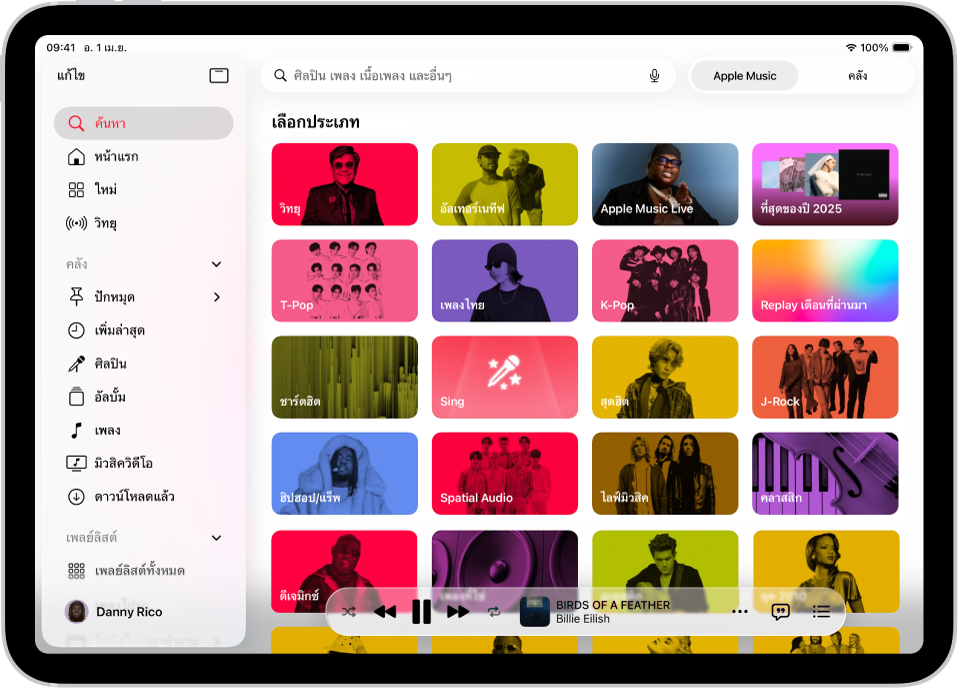Open วิทยุ radio in the sidebar

[x=144, y=222]
